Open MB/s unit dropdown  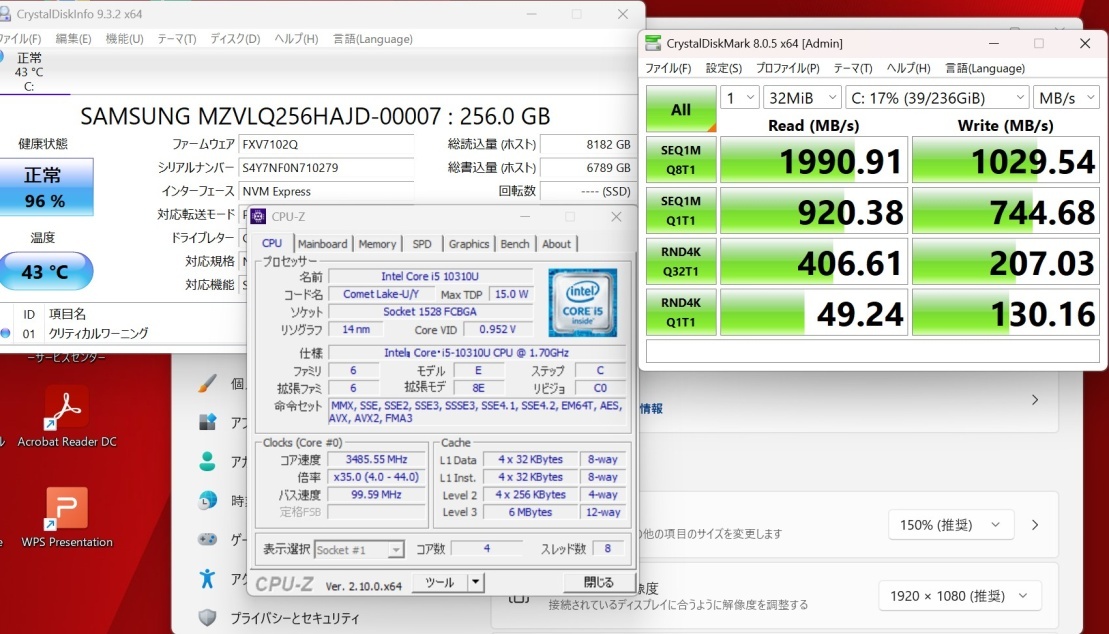1067,98
